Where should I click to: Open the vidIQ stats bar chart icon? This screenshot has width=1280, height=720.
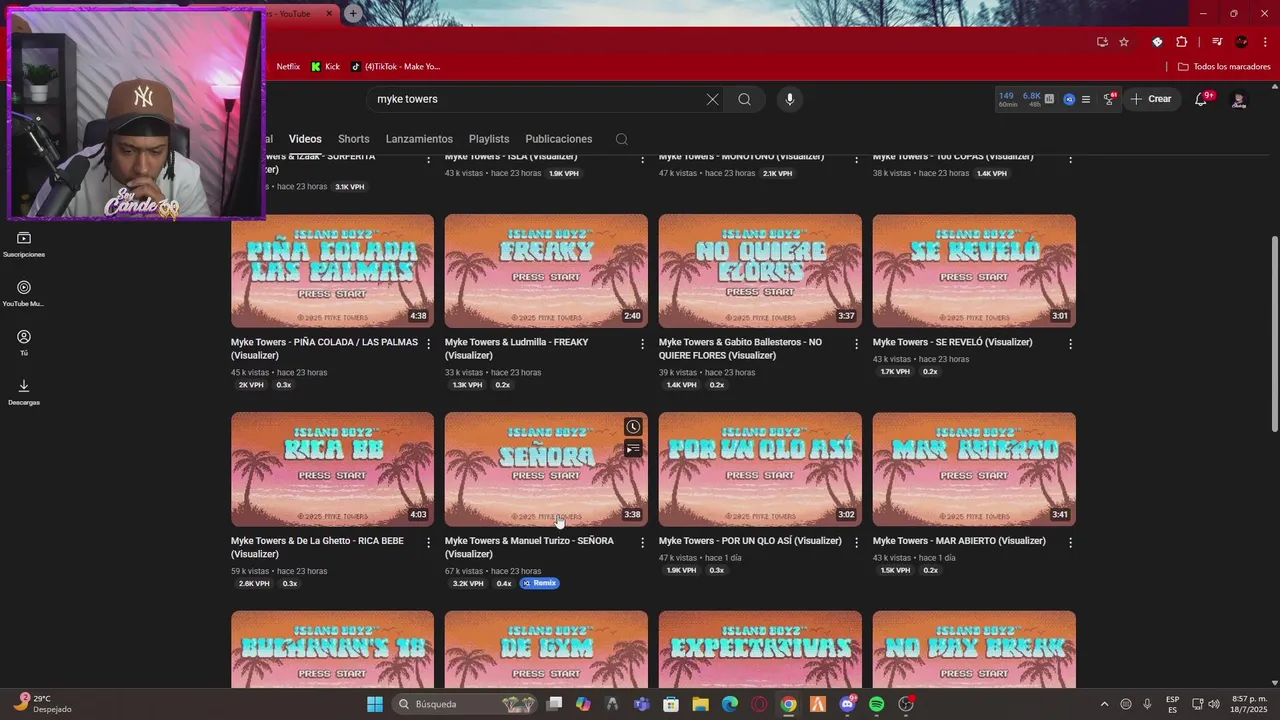[x=1049, y=99]
